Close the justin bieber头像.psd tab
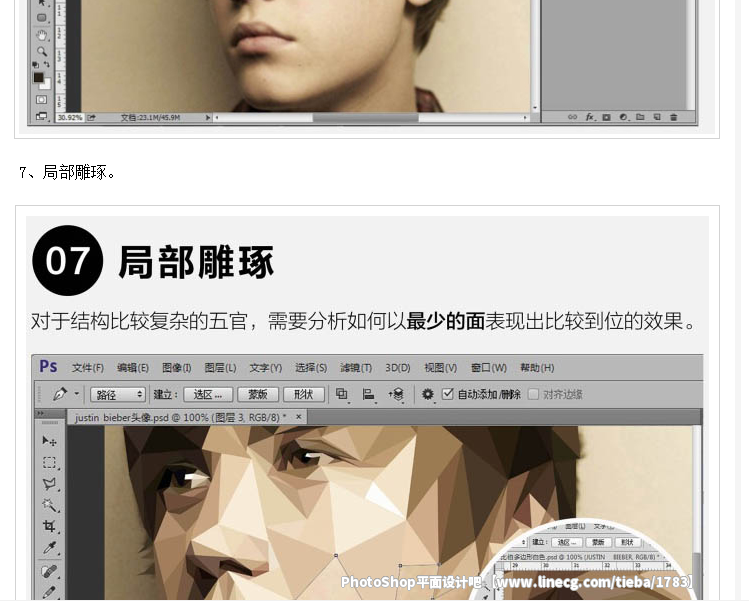749x601 pixels. pyautogui.click(x=299, y=417)
